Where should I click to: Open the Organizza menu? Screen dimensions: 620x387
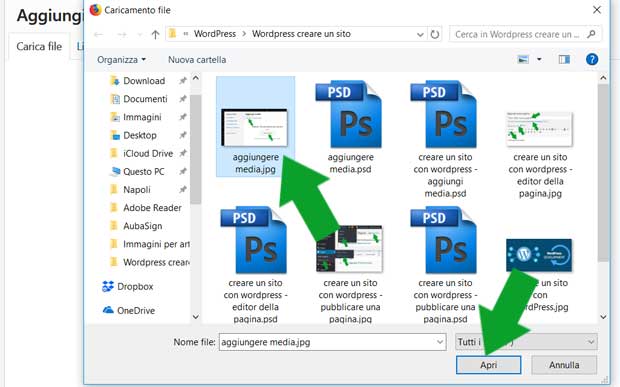[x=121, y=60]
